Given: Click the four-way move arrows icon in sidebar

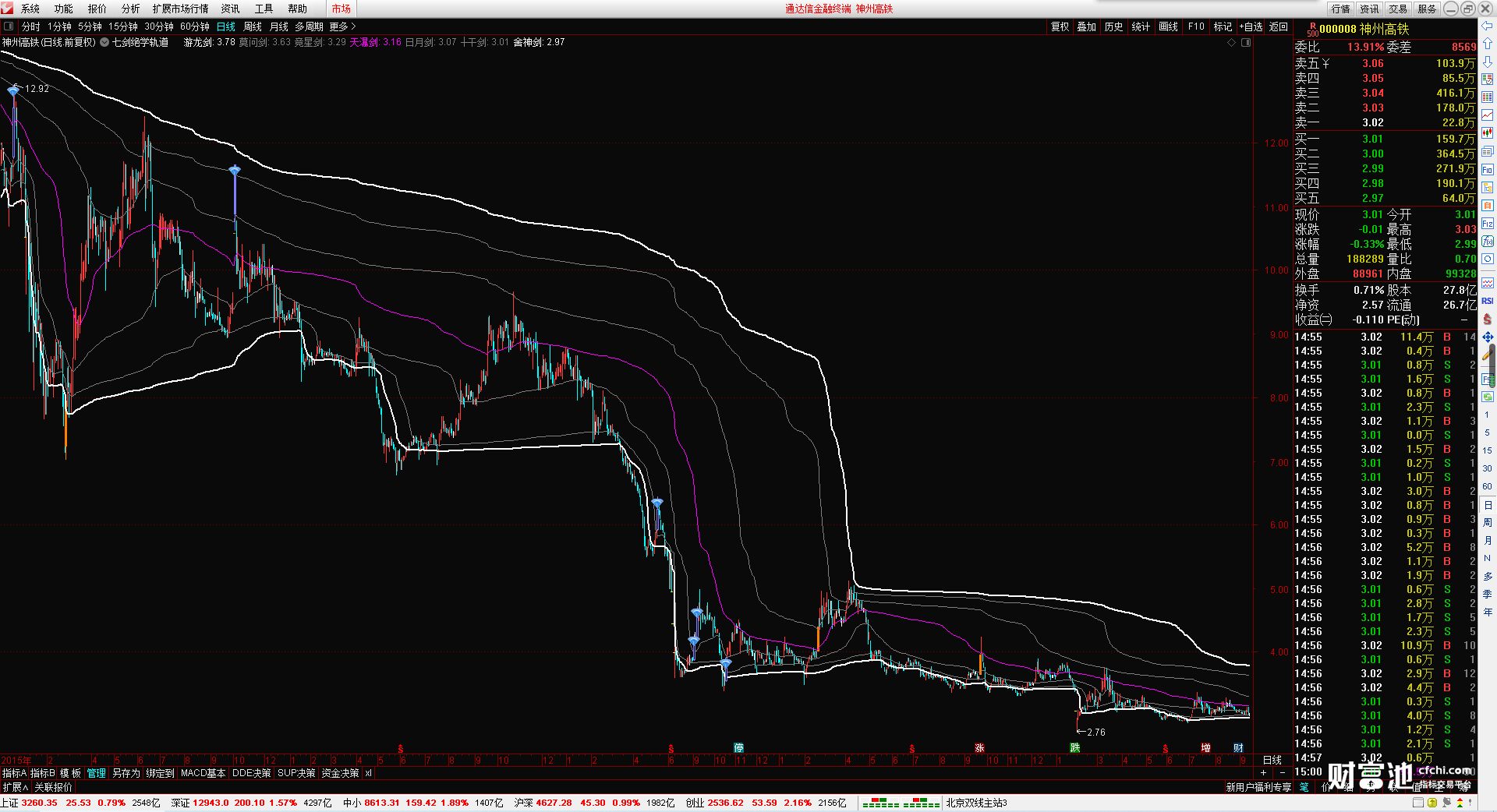Looking at the screenshot, I should click(1488, 337).
